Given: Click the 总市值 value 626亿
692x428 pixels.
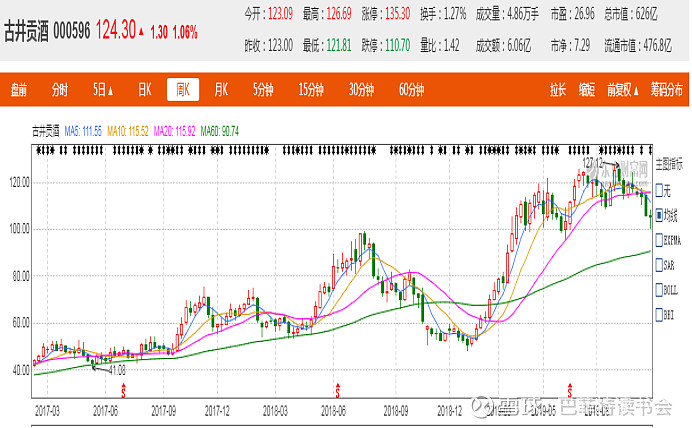Looking at the screenshot, I should tap(647, 14).
